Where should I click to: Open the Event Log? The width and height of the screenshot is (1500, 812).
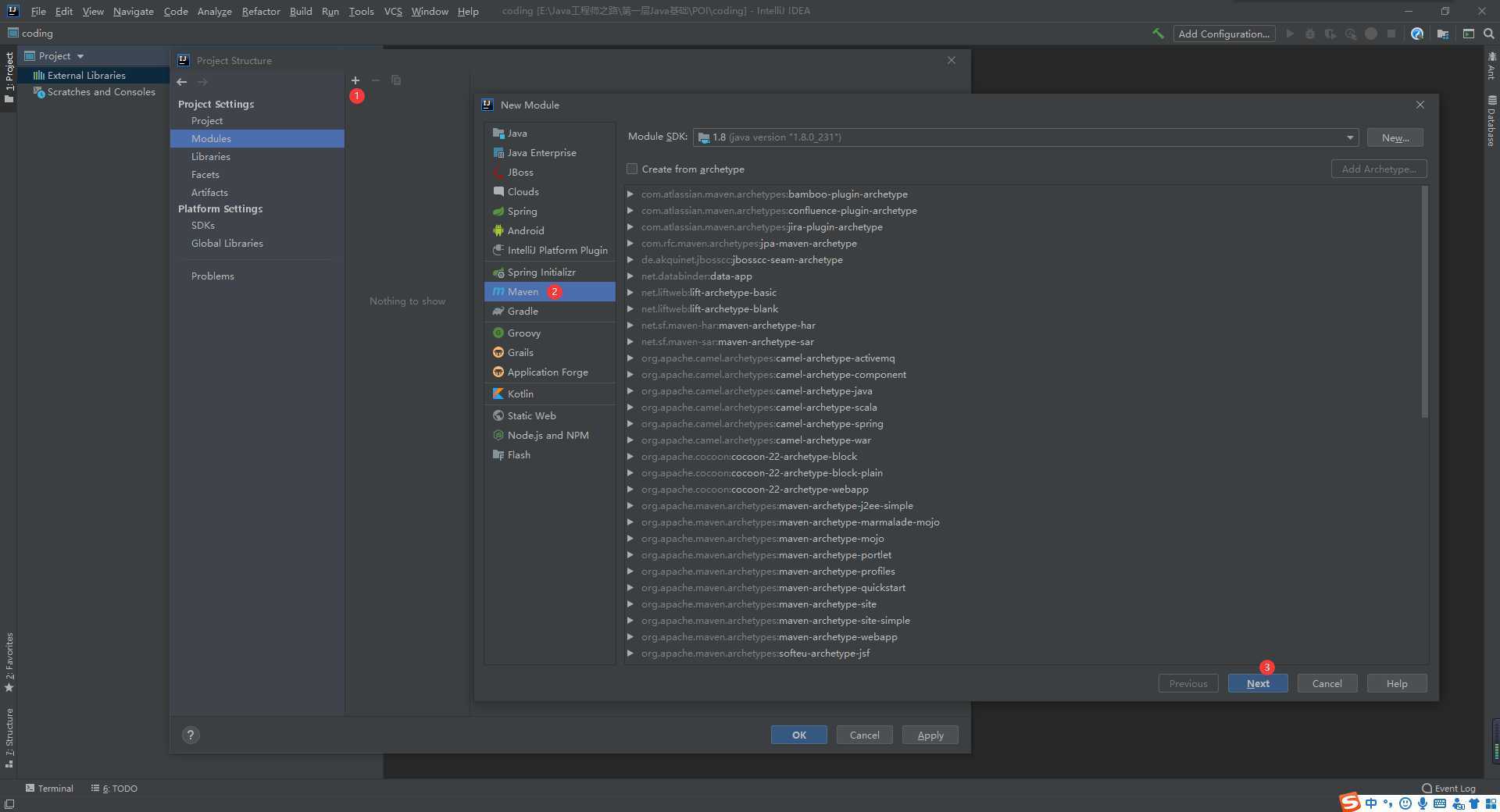pos(1449,789)
